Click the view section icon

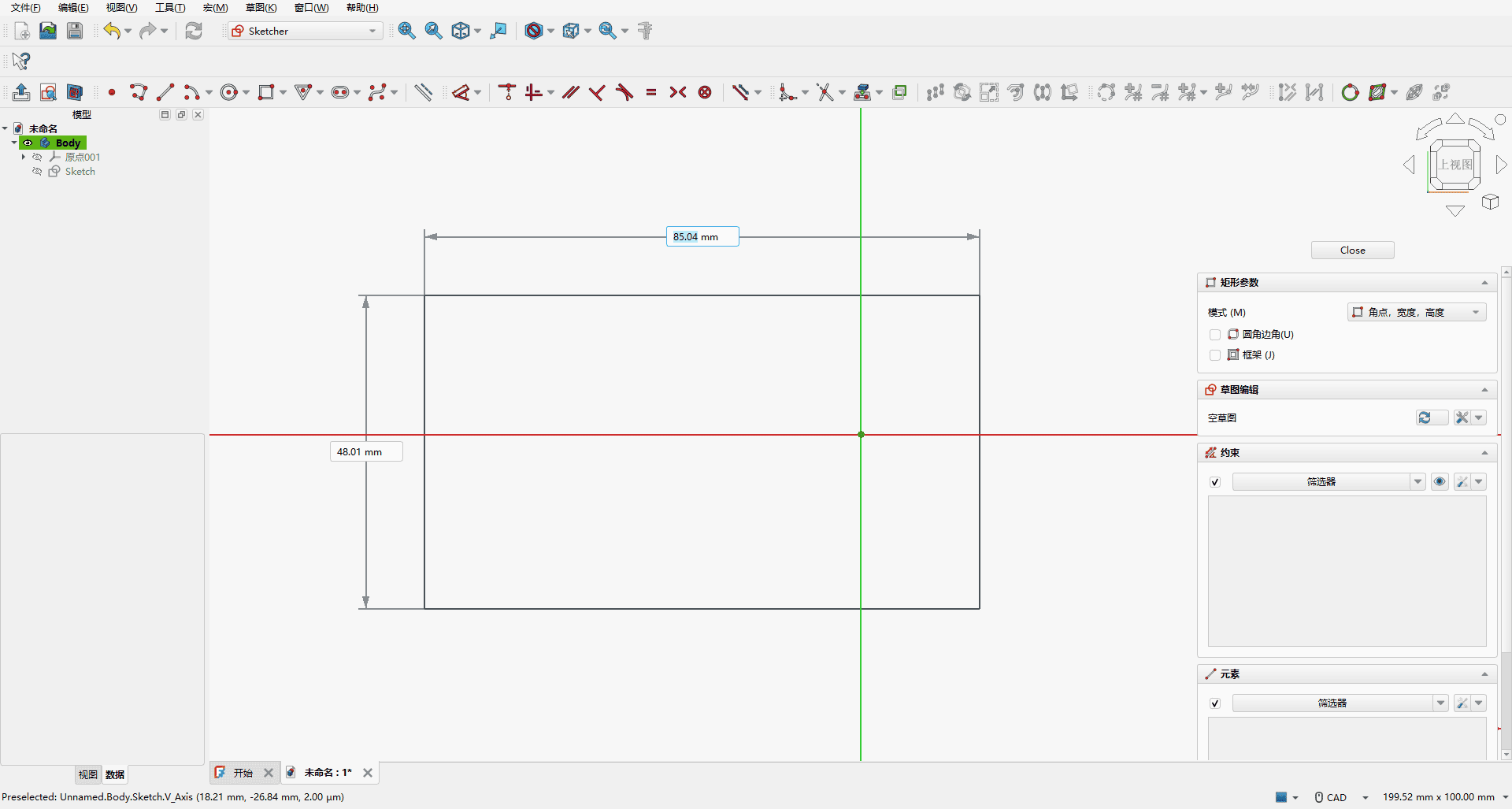click(x=75, y=92)
